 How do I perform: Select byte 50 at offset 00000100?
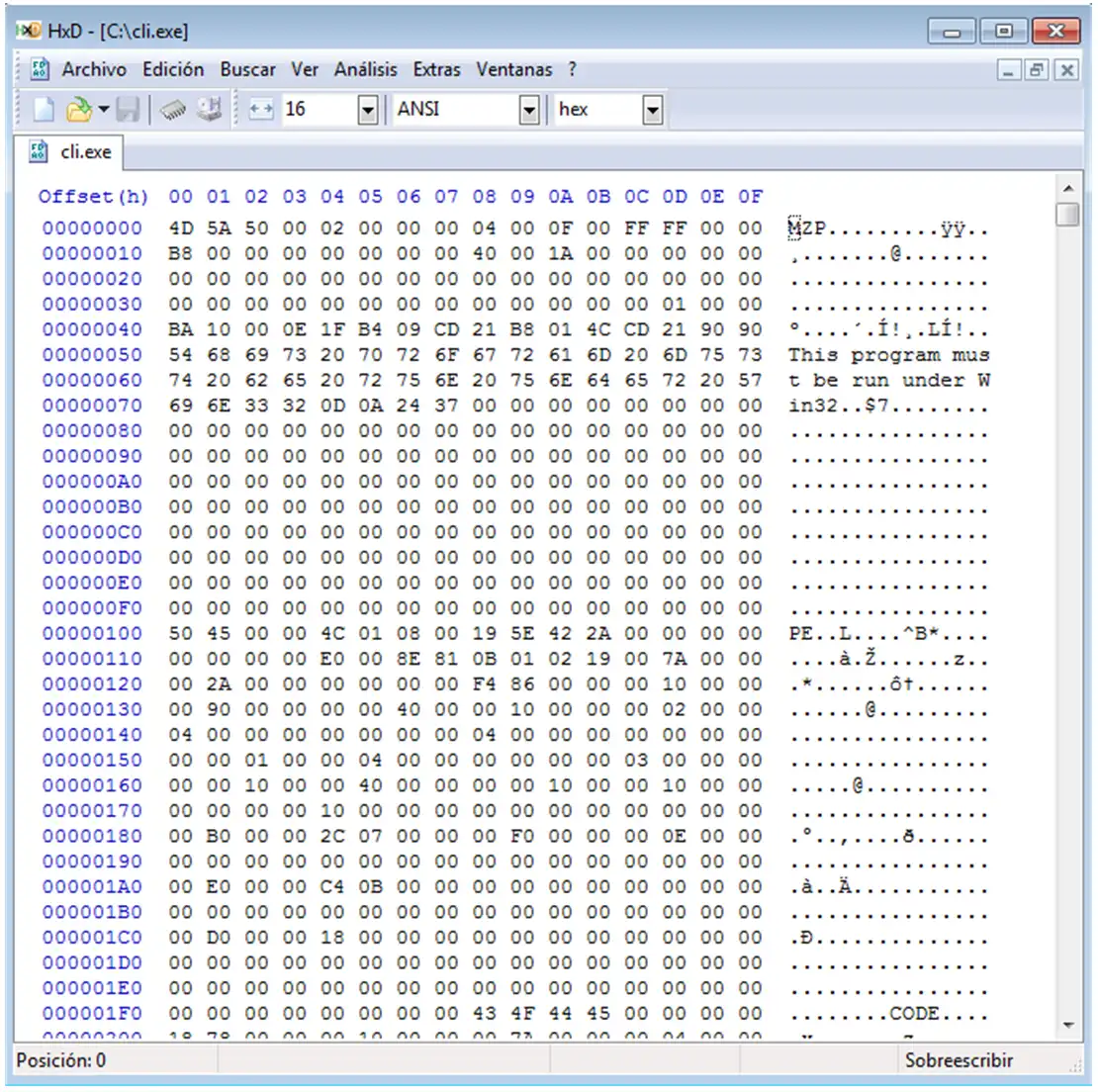pos(180,633)
